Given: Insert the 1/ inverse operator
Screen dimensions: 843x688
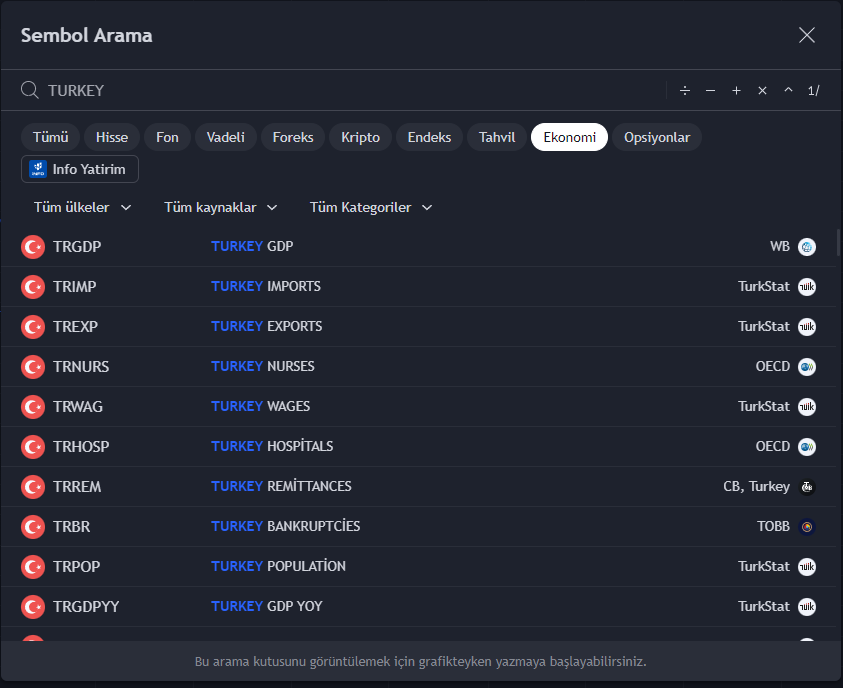Looking at the screenshot, I should pos(813,90).
